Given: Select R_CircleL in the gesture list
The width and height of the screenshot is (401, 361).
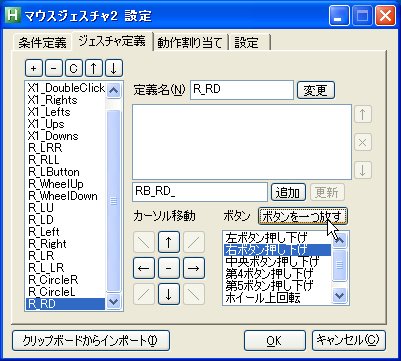Looking at the screenshot, I should (66, 292).
